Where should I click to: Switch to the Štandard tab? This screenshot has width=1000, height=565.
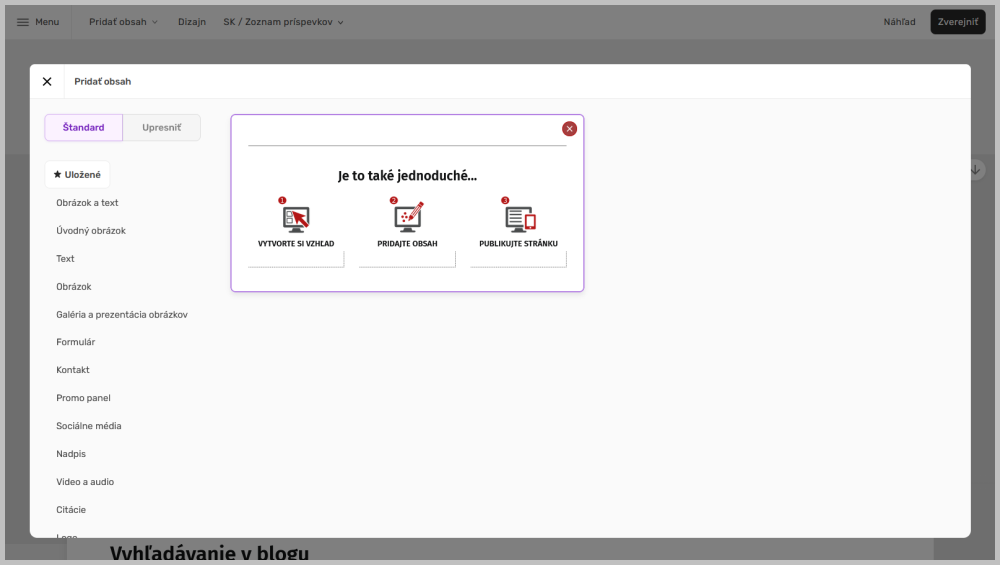point(84,128)
